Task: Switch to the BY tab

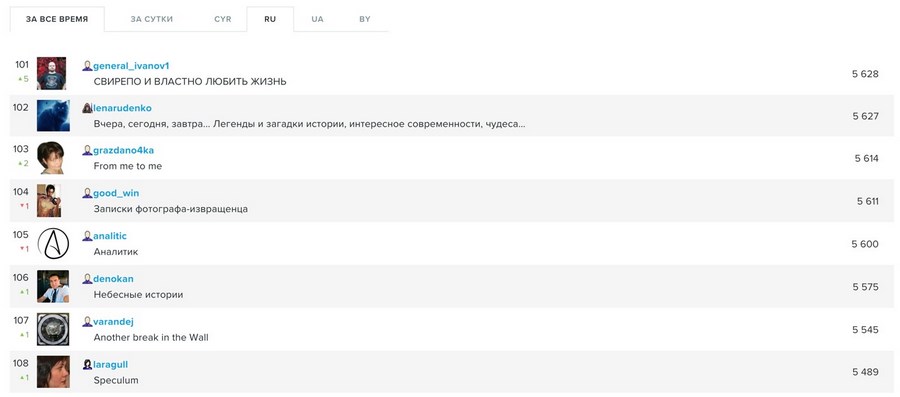Action: click(364, 19)
